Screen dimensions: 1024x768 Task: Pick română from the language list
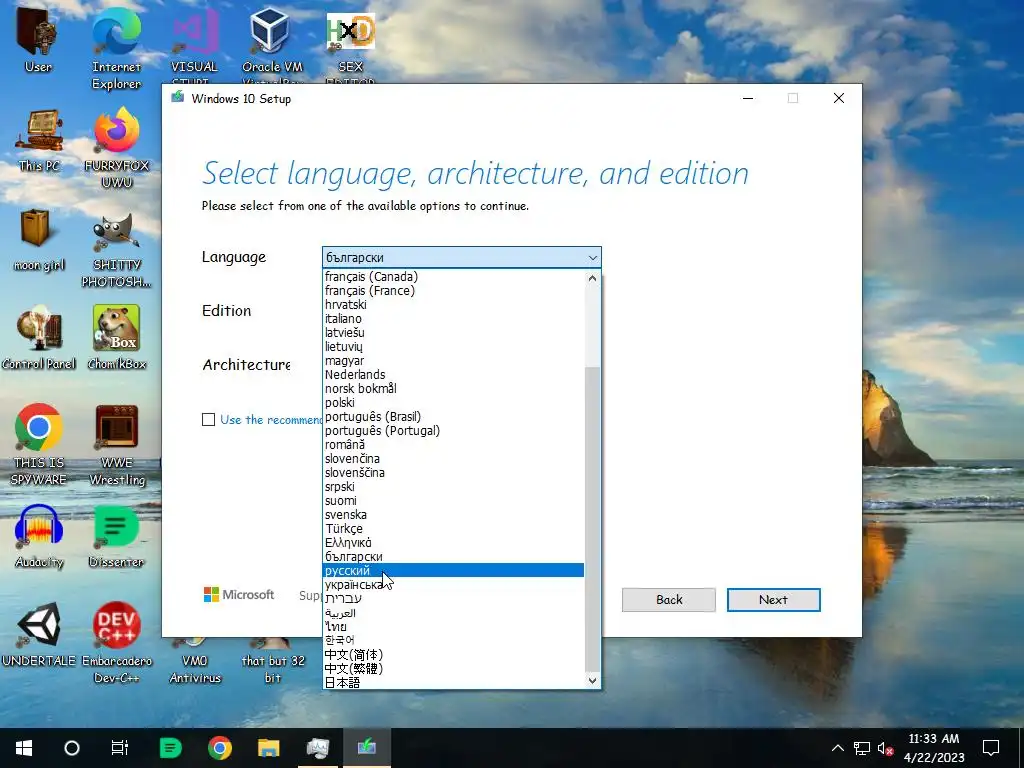click(453, 445)
